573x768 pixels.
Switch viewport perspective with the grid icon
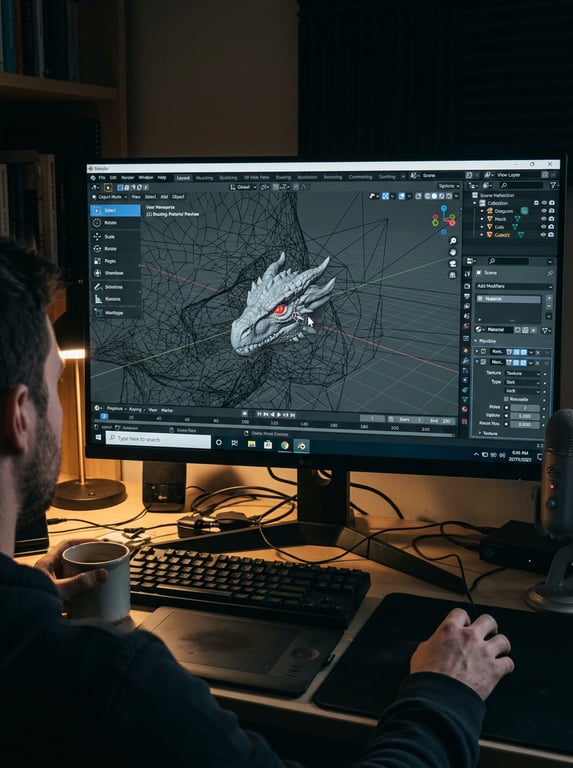[453, 275]
